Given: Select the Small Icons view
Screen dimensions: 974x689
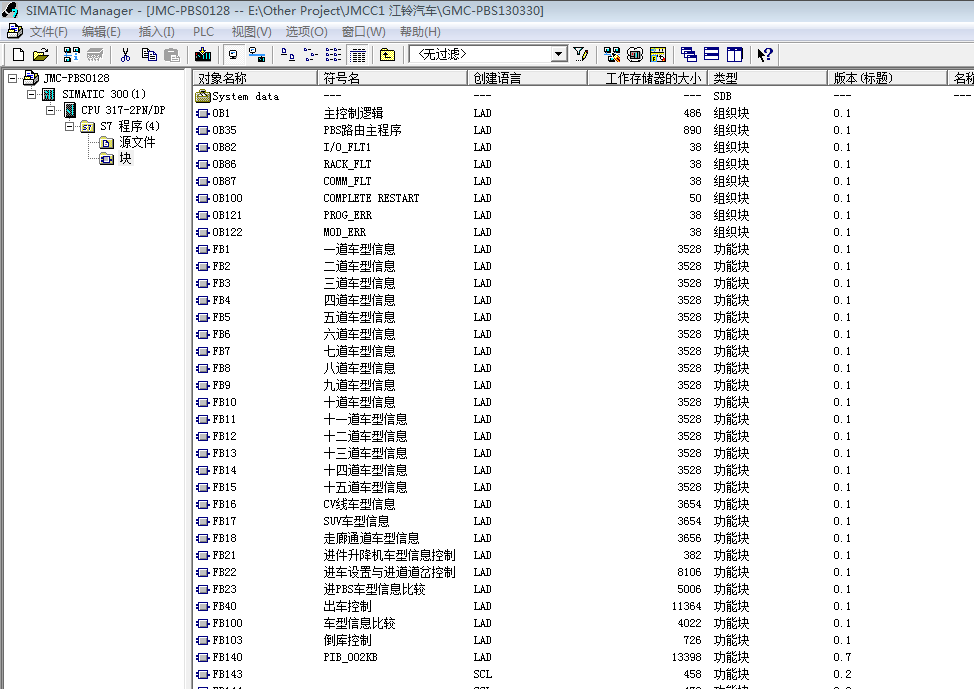Looking at the screenshot, I should tap(311, 55).
